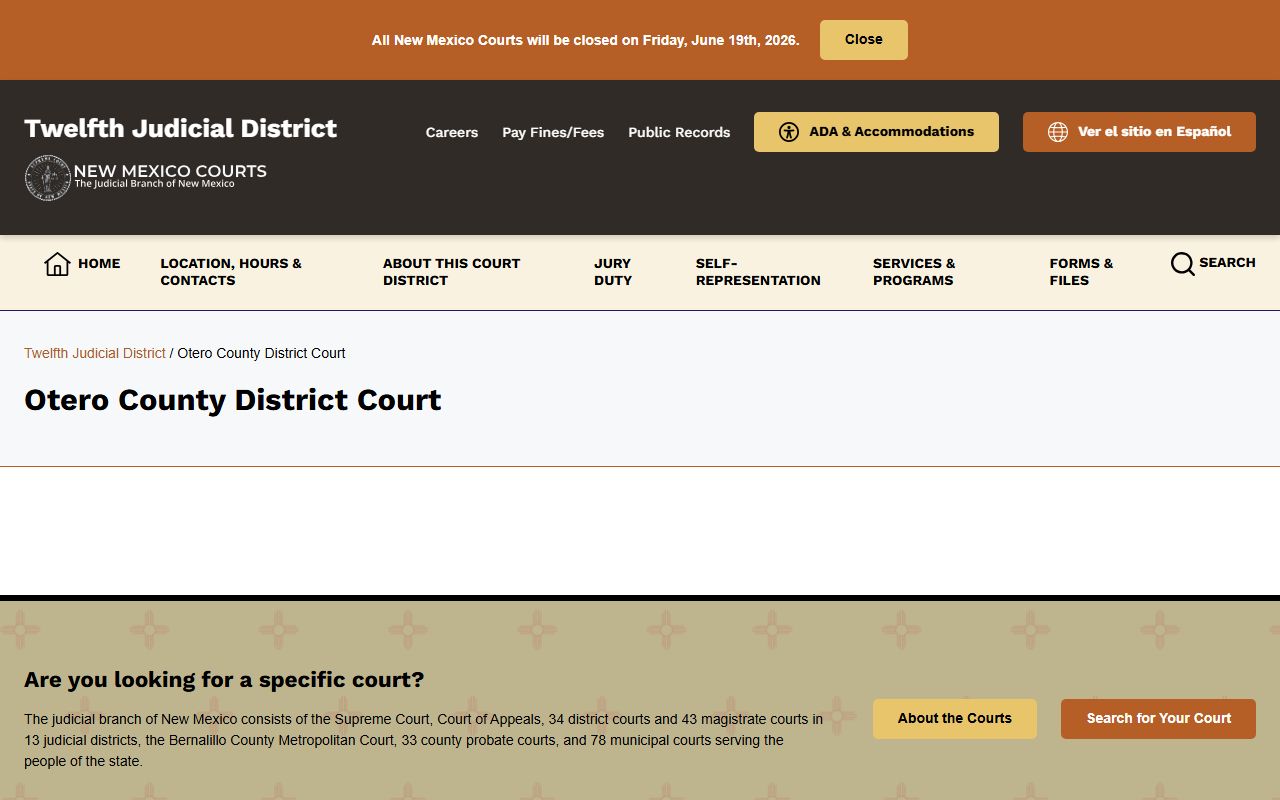Image resolution: width=1280 pixels, height=800 pixels.
Task: Click the home icon in navigation bar
Action: click(x=57, y=264)
